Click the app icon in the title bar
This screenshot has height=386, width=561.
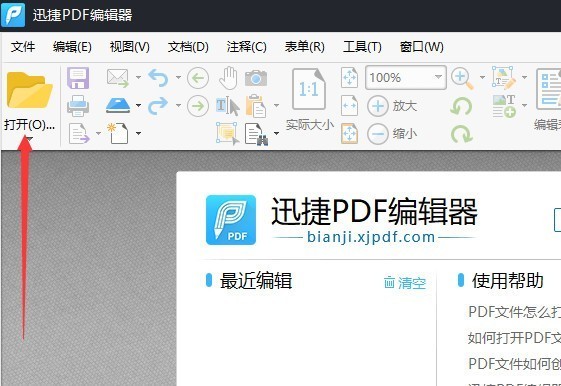click(x=13, y=15)
